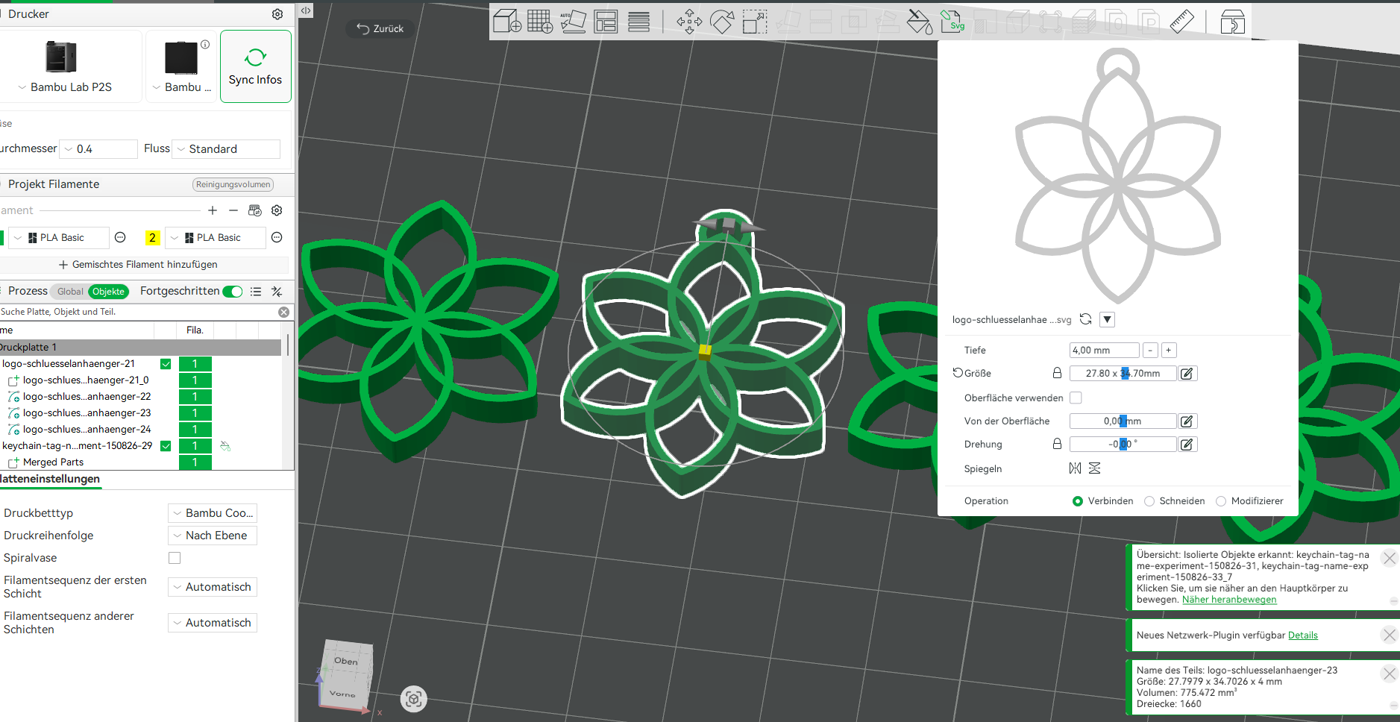Image resolution: width=1400 pixels, height=722 pixels.
Task: Click the Zurück button
Action: coord(380,29)
